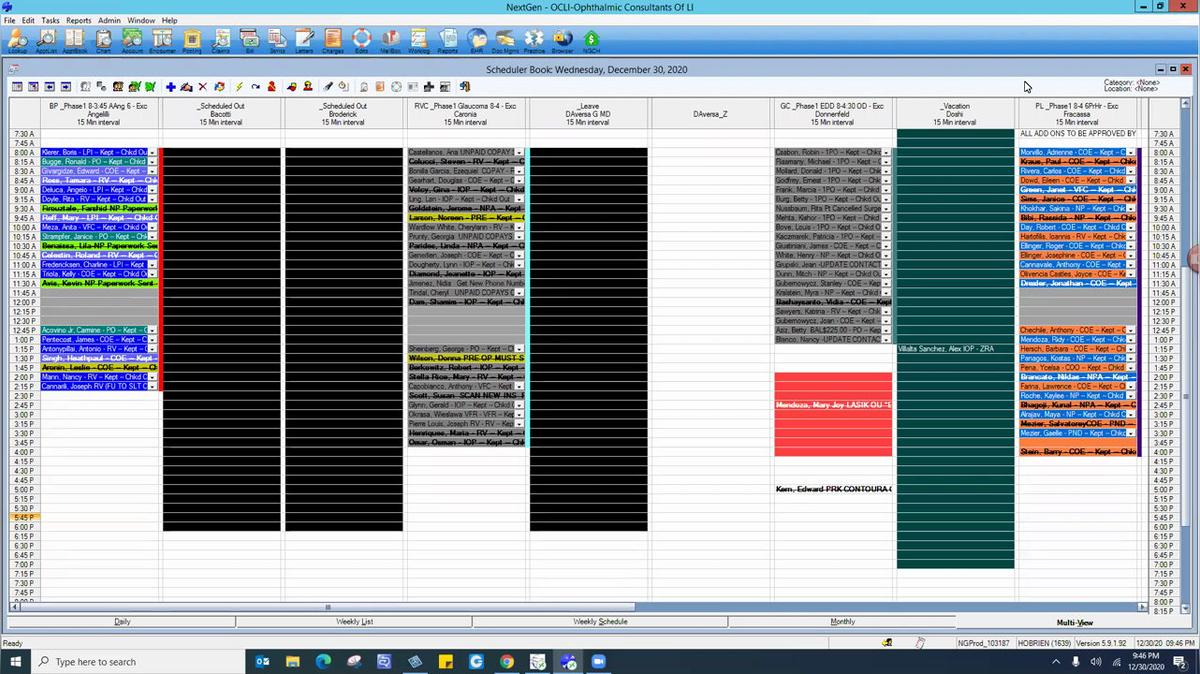Open the Admin menu

click(x=109, y=20)
